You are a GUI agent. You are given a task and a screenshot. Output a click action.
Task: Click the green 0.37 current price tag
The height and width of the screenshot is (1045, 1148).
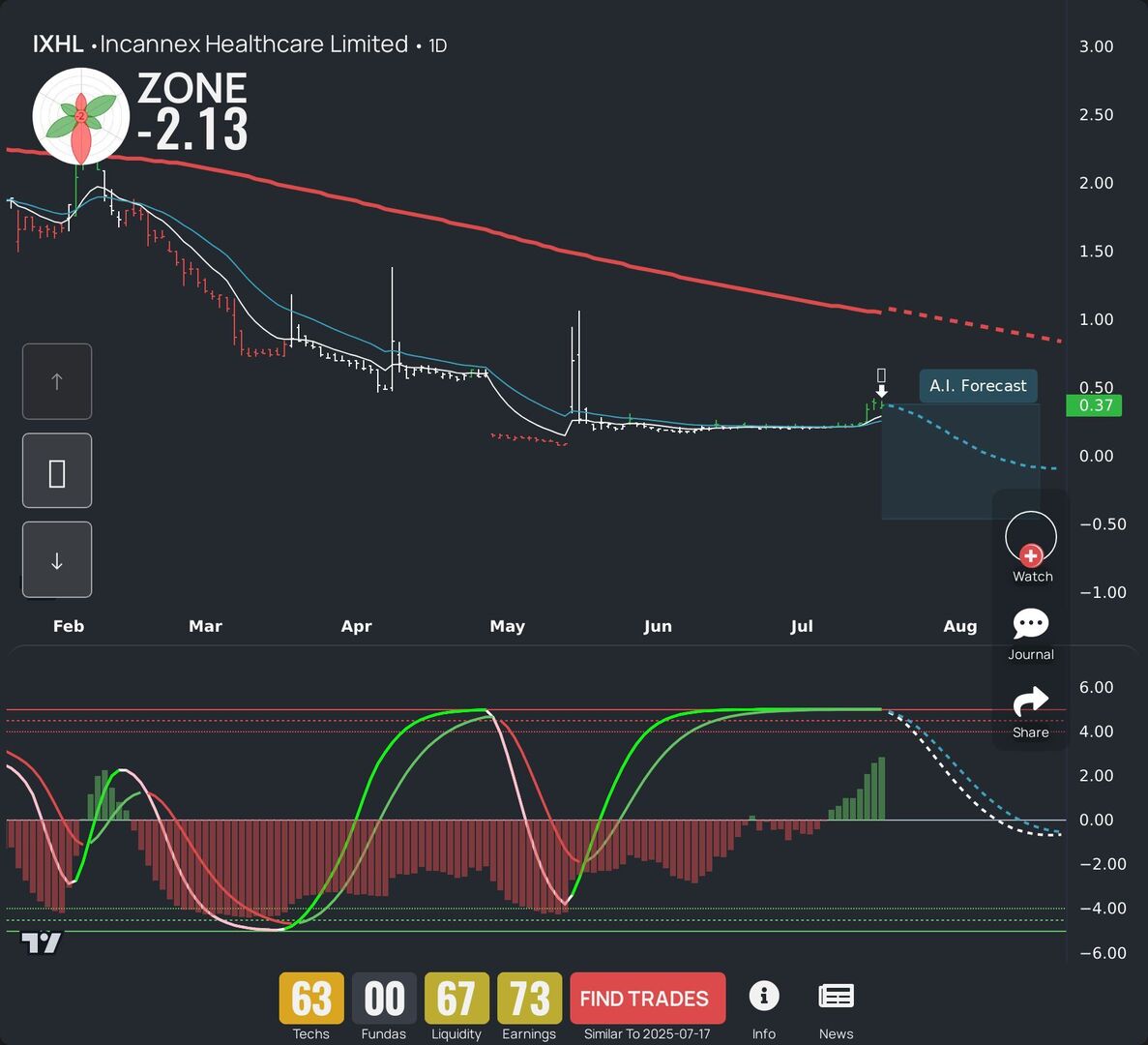(x=1095, y=405)
